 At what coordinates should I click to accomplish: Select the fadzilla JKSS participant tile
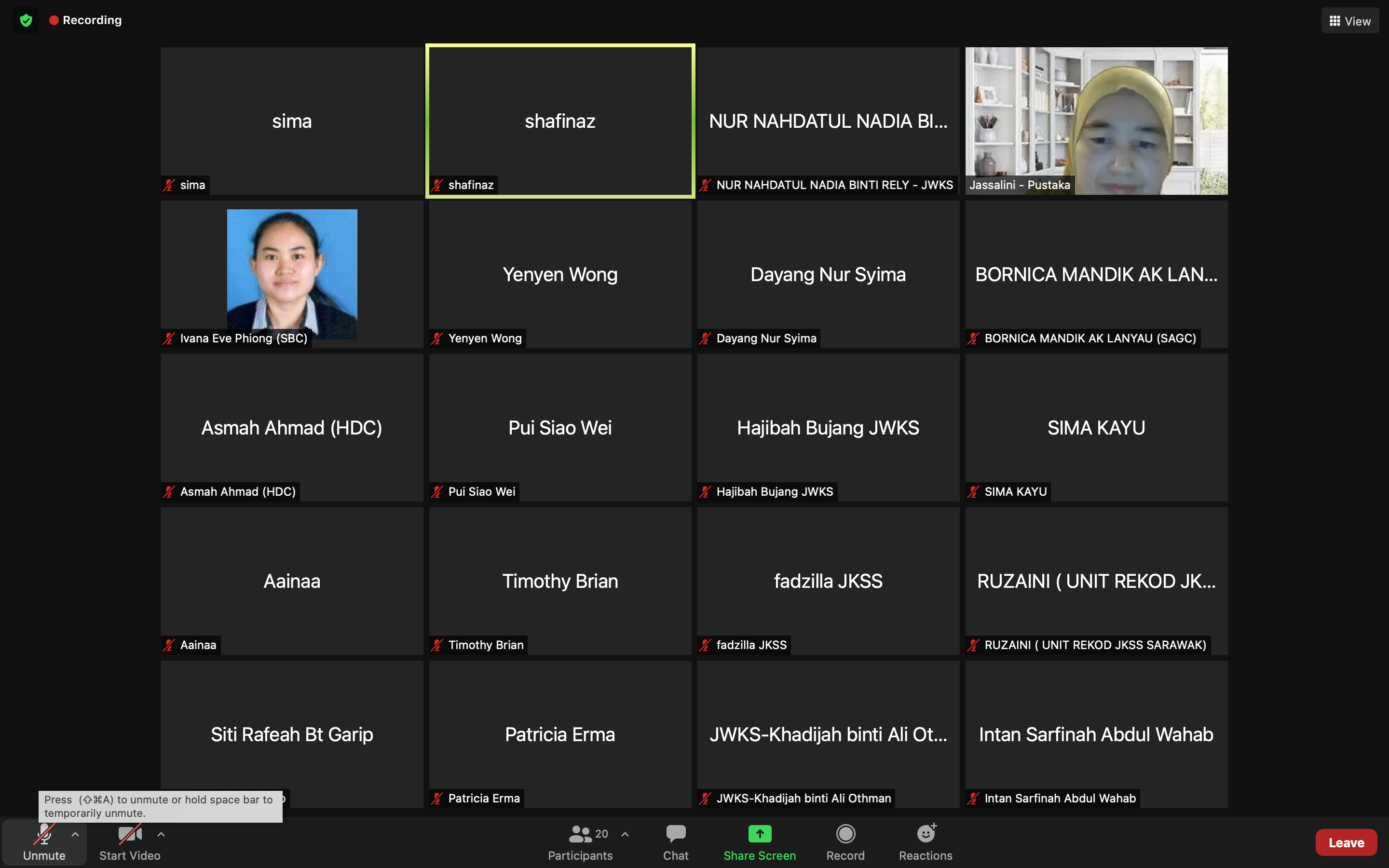click(x=828, y=581)
